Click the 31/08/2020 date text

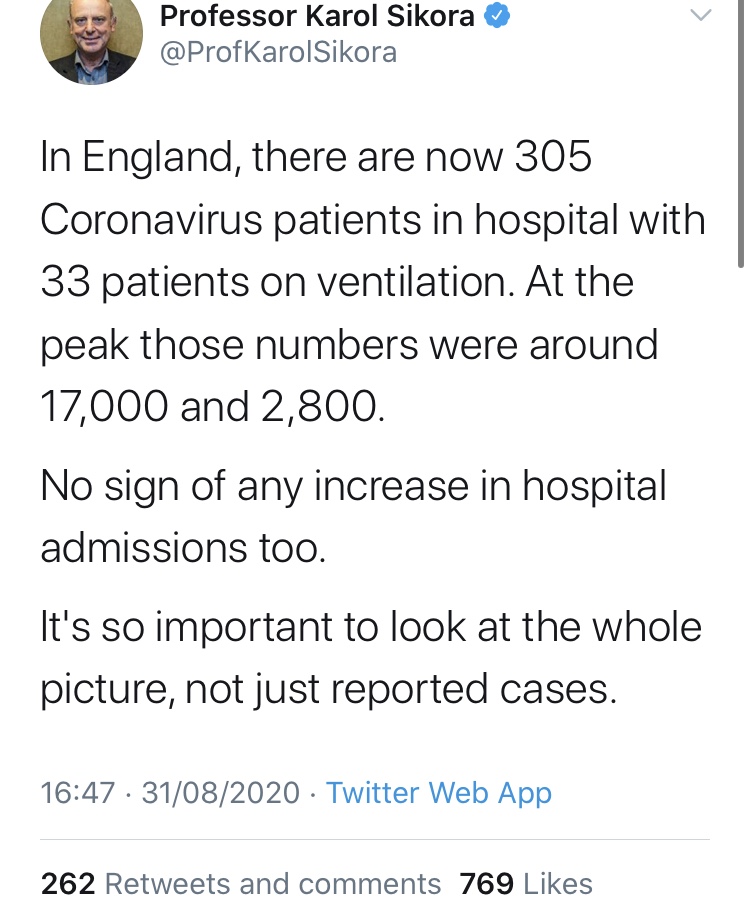pos(221,792)
